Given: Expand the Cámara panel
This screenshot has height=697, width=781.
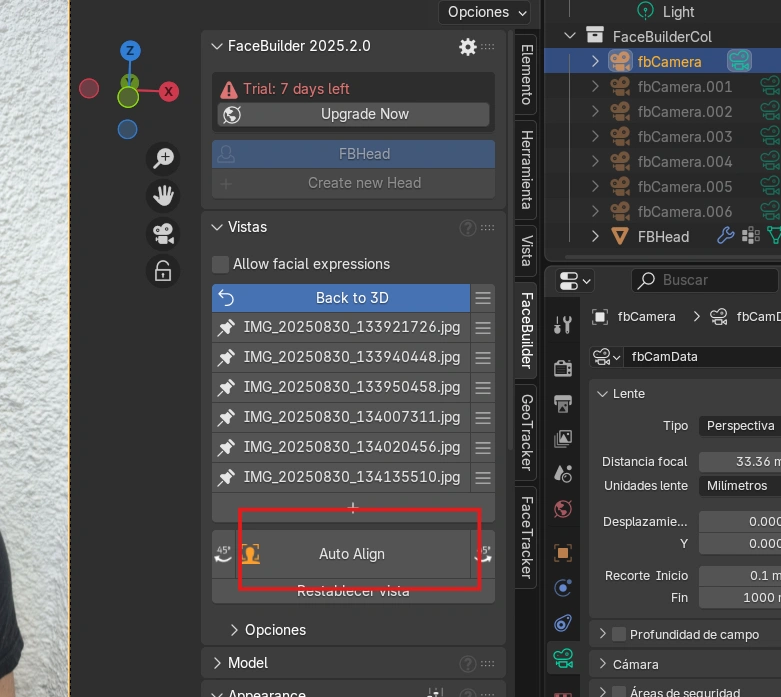Looking at the screenshot, I should pos(602,664).
